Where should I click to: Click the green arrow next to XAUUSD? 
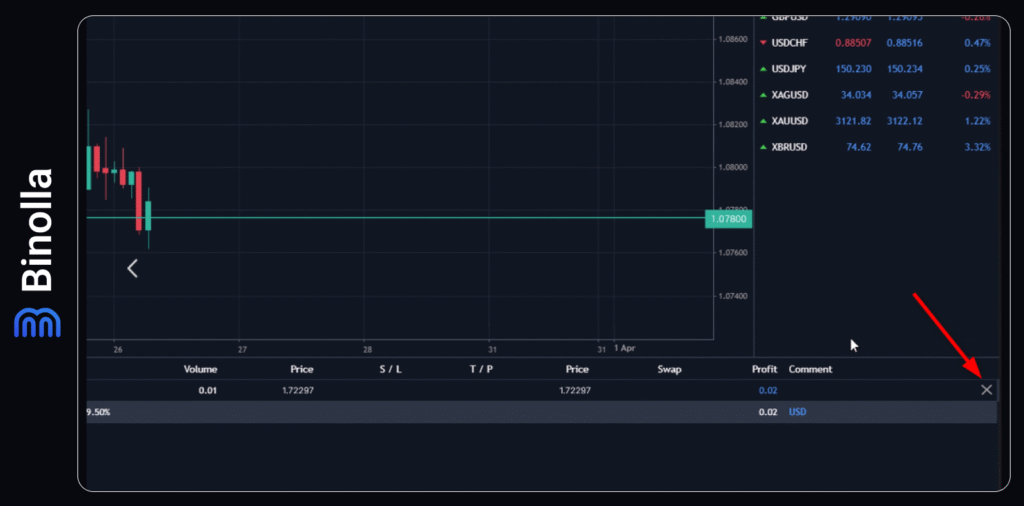(x=764, y=121)
